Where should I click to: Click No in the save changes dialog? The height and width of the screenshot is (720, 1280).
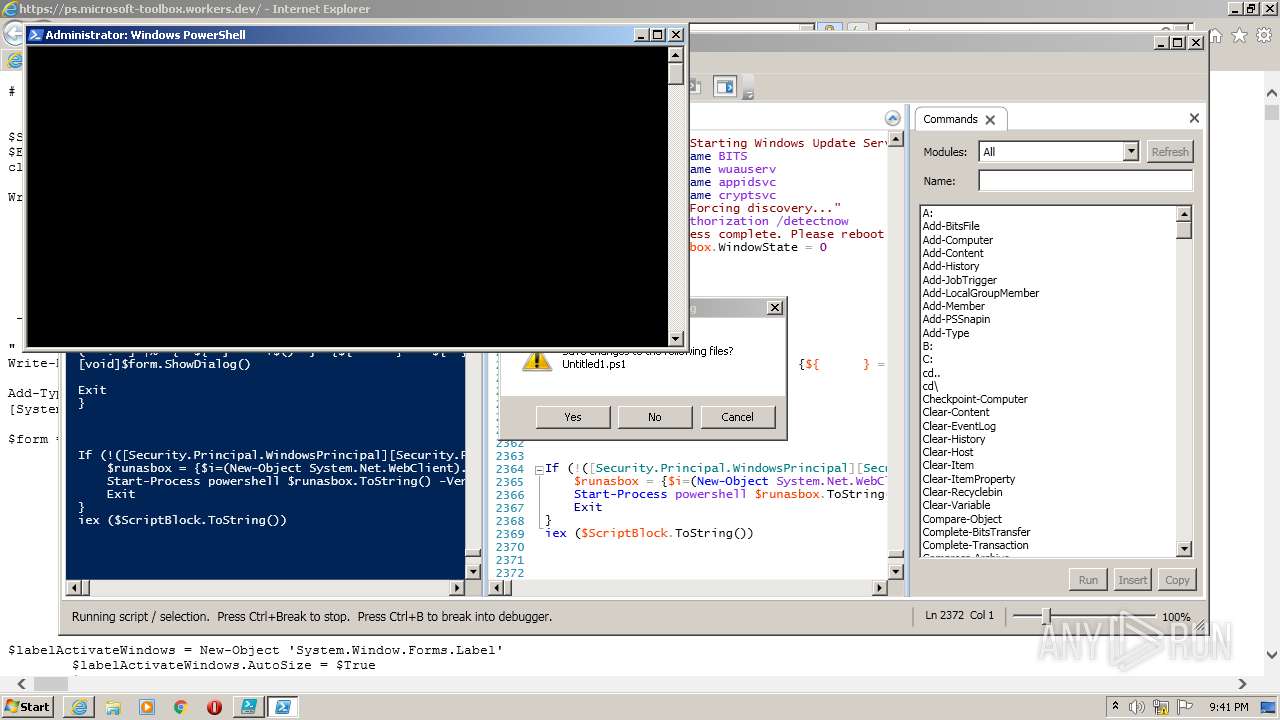655,417
